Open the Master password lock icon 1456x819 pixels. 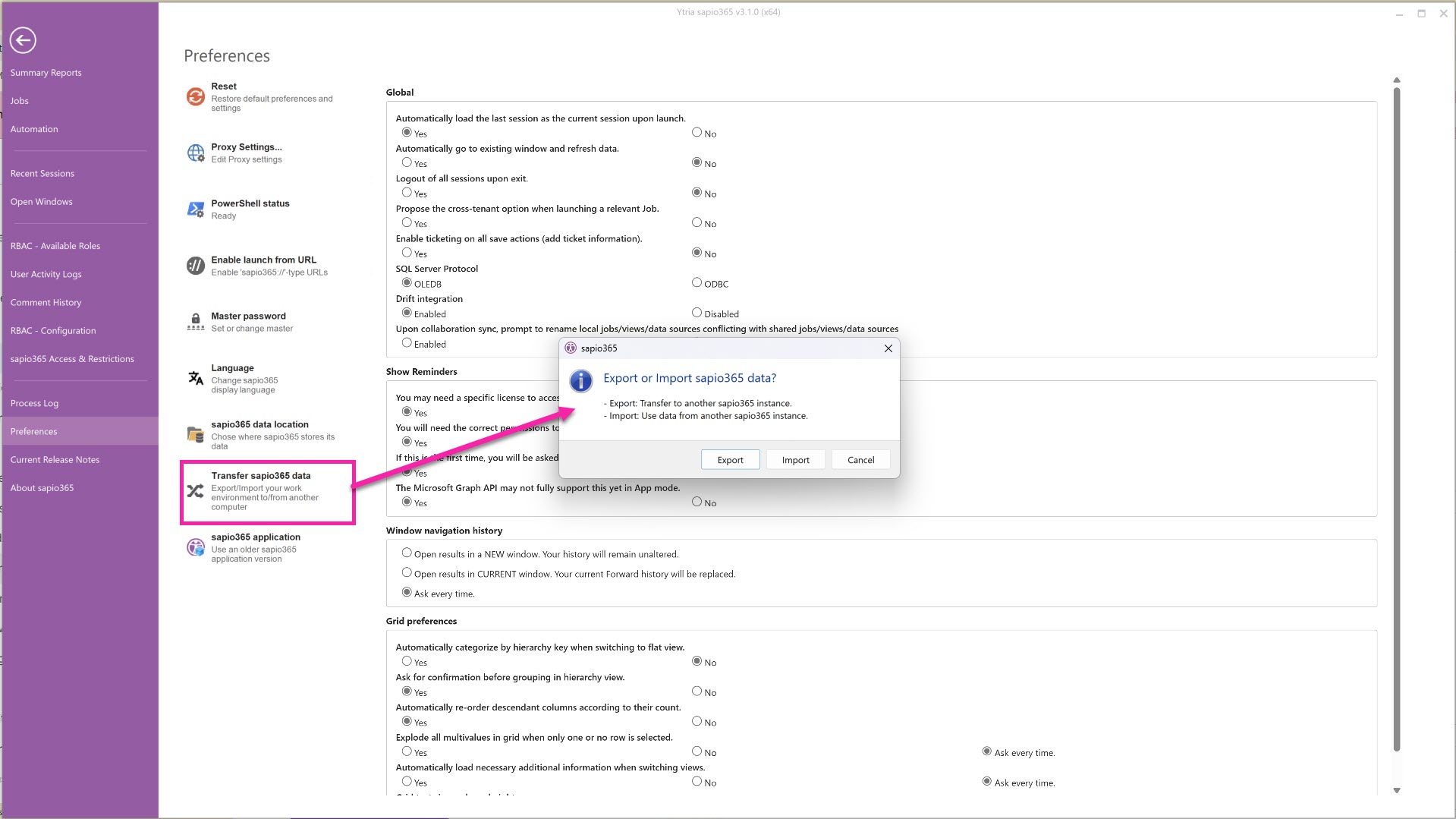tap(195, 322)
